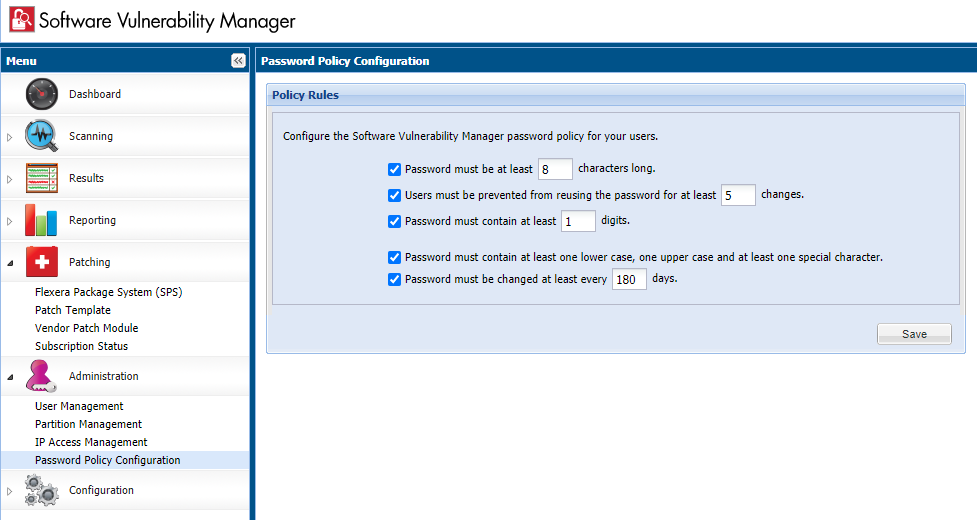Viewport: 977px width, 520px height.
Task: Click the Scanning pulse monitor icon
Action: point(42,136)
